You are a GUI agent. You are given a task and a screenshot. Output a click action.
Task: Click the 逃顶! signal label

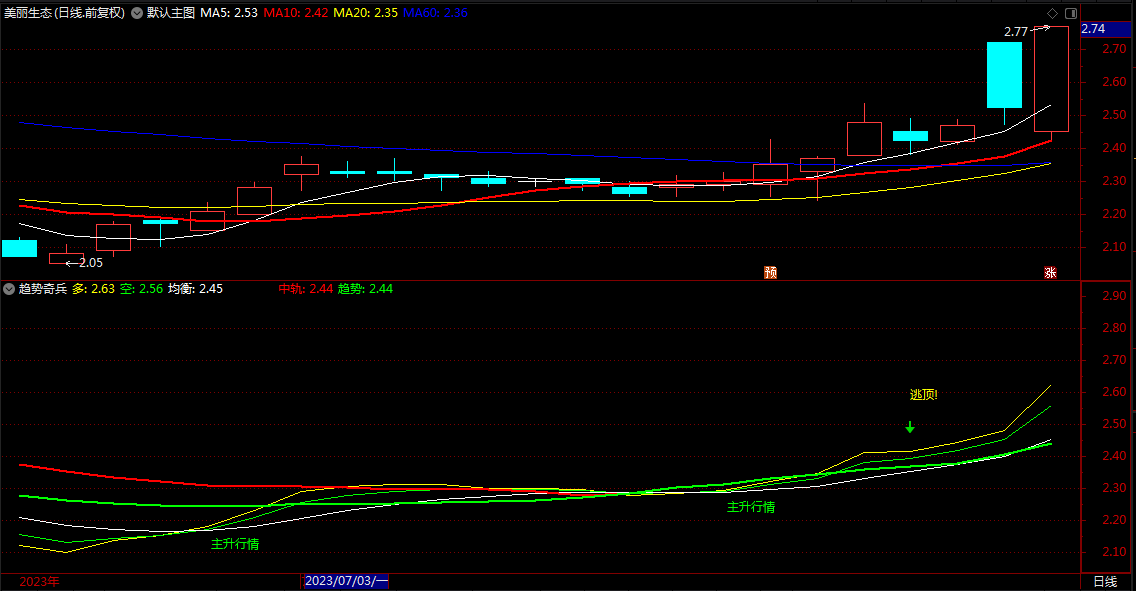click(924, 395)
